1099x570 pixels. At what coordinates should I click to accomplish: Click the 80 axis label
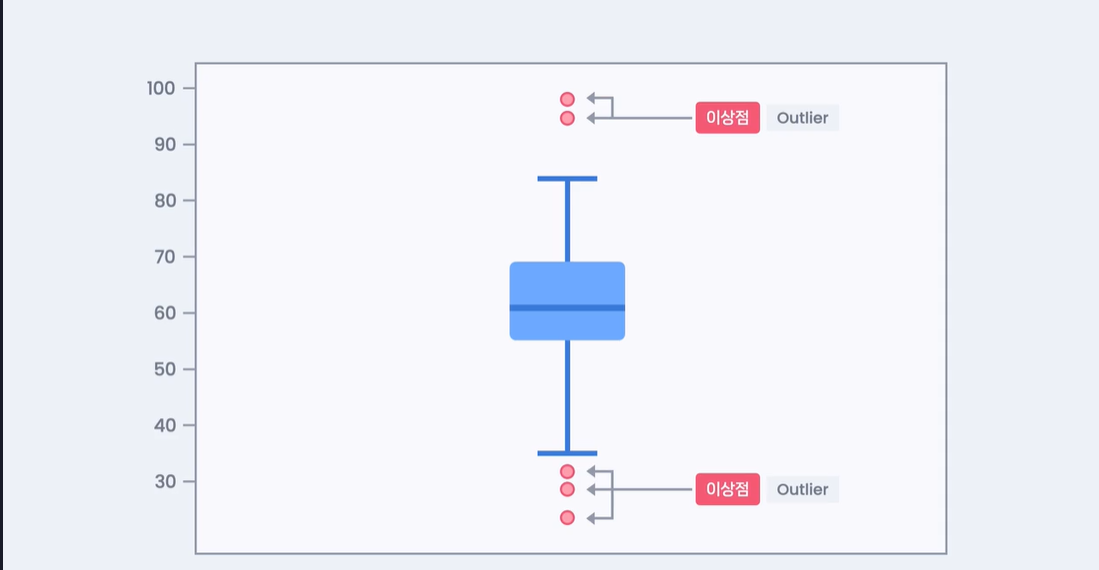tap(165, 201)
